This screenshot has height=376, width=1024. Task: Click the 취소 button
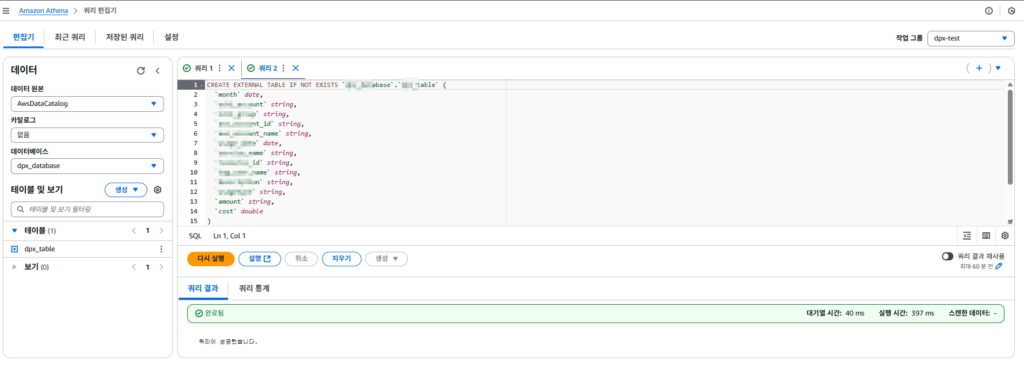coord(301,258)
